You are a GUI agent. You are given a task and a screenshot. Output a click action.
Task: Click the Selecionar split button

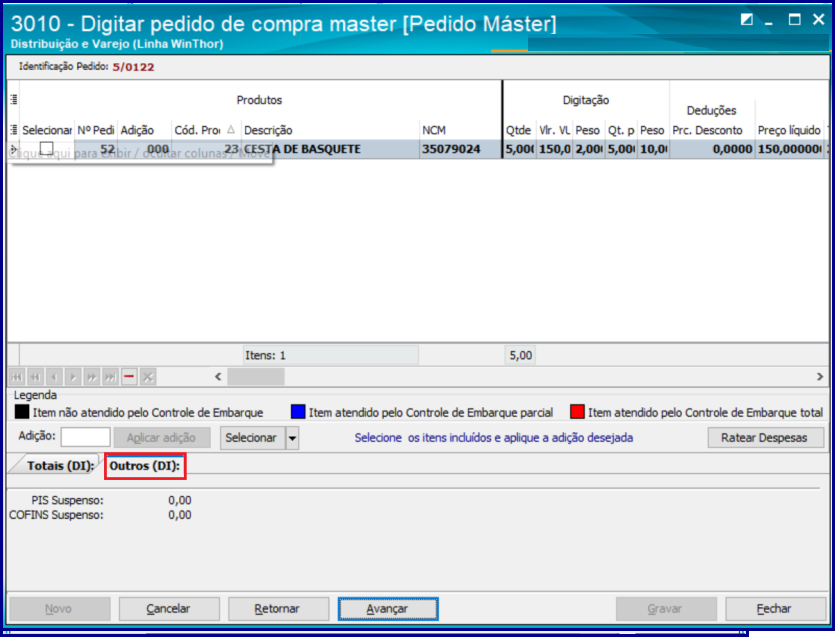click(x=252, y=438)
